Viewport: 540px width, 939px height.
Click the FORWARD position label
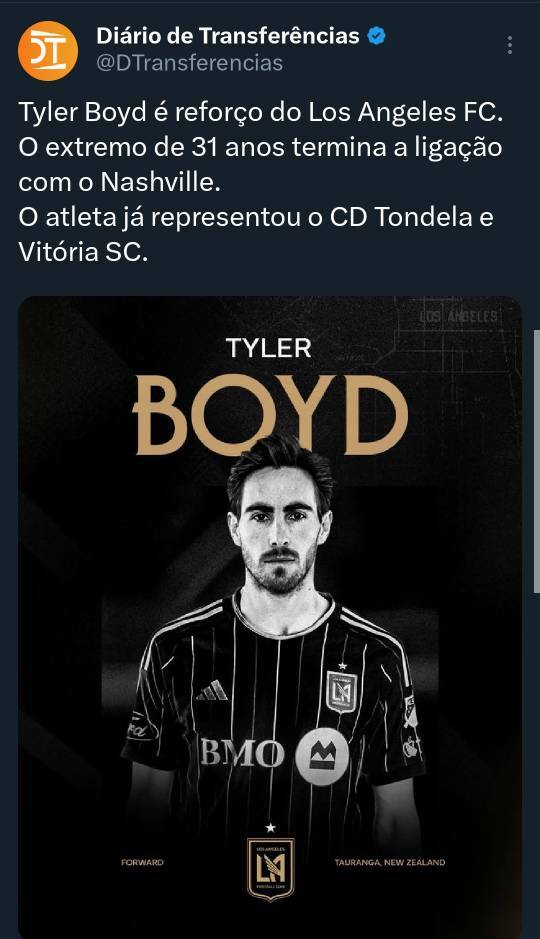point(142,862)
